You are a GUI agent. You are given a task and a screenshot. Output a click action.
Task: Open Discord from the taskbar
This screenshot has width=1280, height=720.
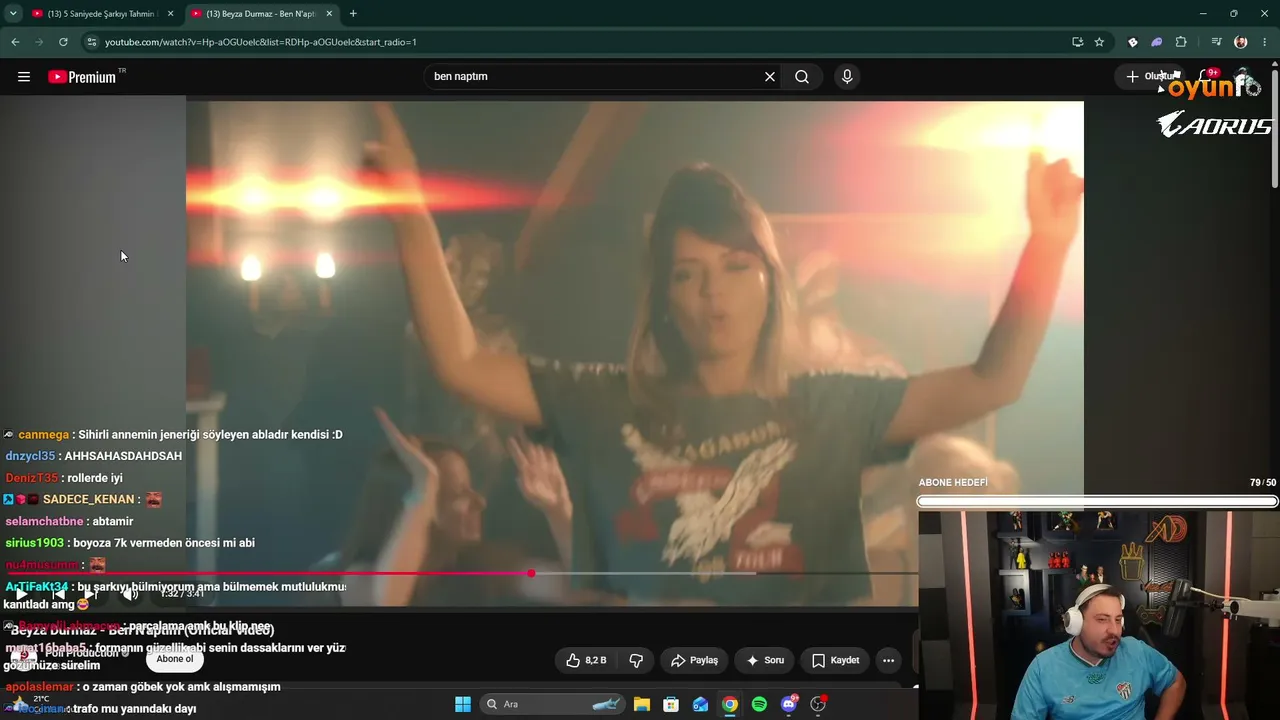(789, 704)
